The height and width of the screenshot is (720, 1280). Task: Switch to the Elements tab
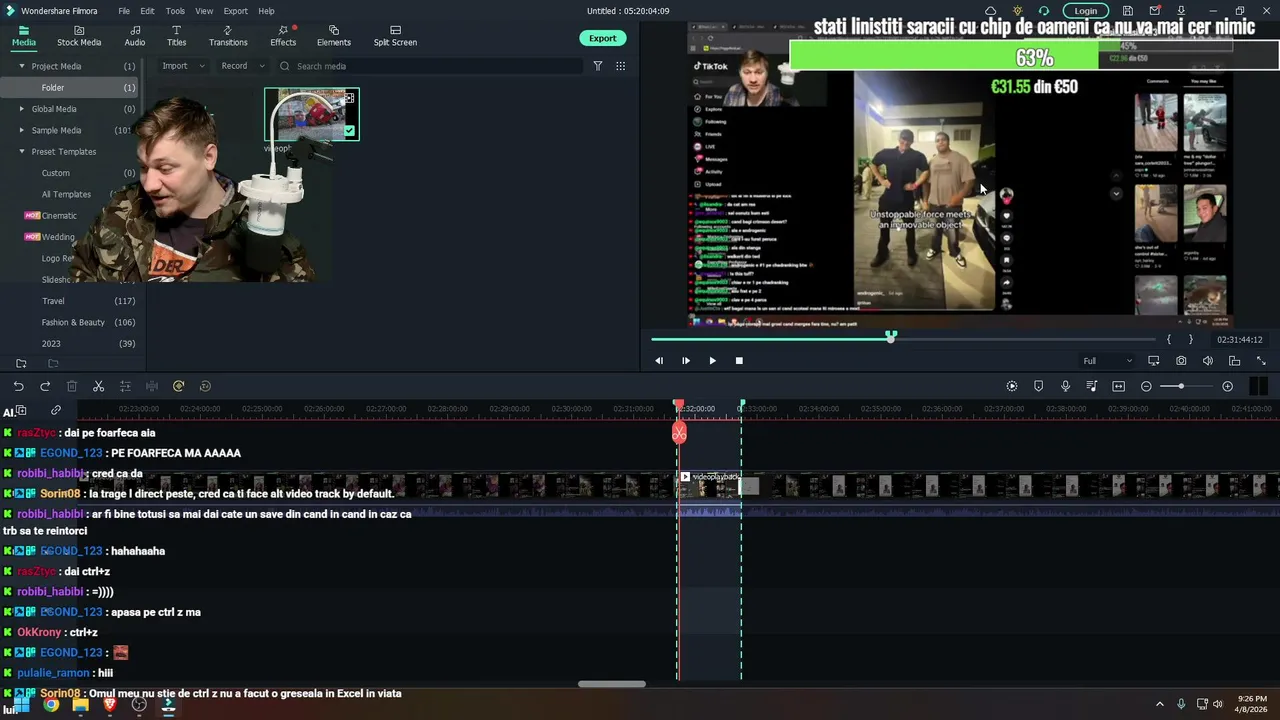pos(334,36)
